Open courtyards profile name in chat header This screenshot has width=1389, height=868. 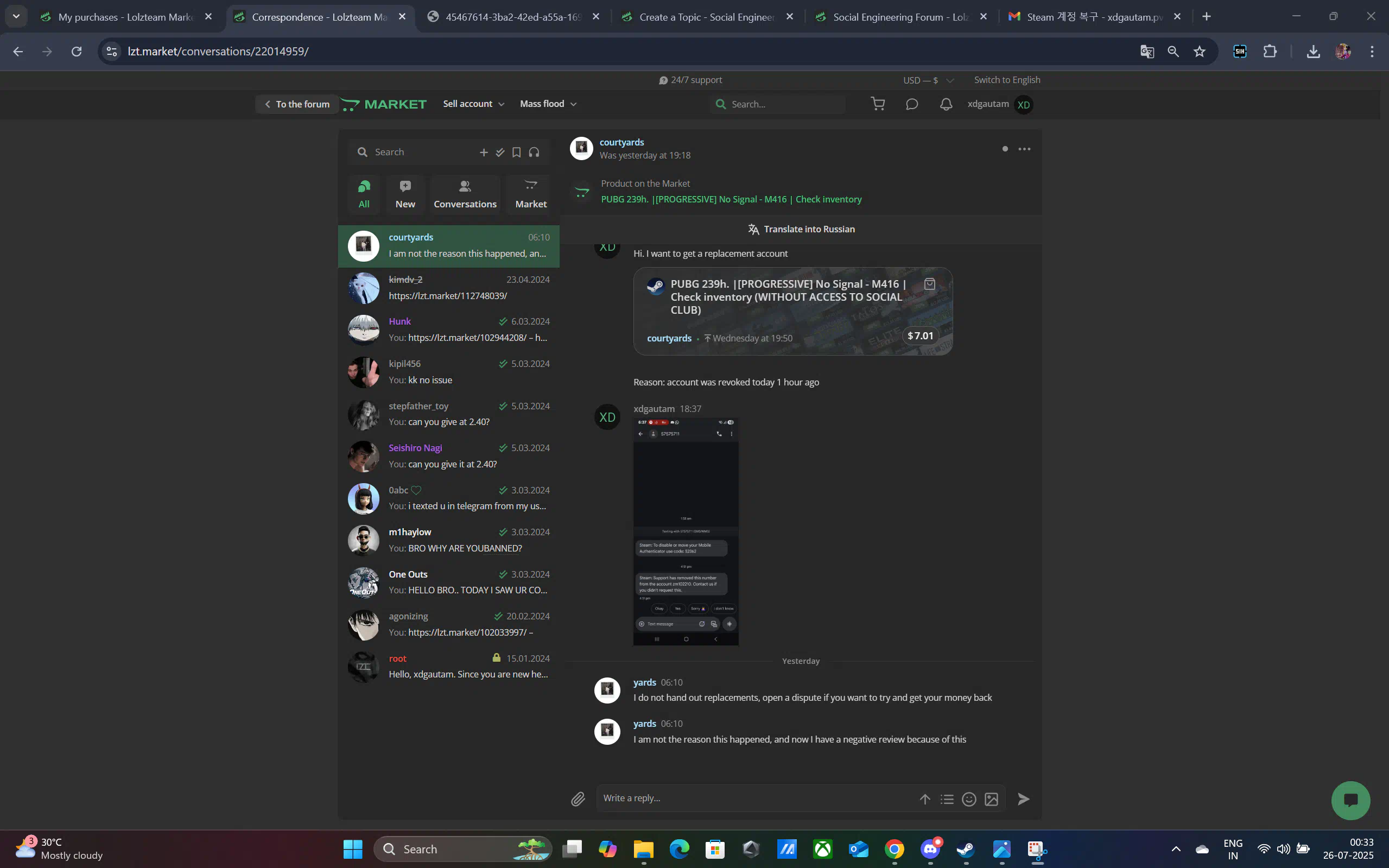point(621,142)
